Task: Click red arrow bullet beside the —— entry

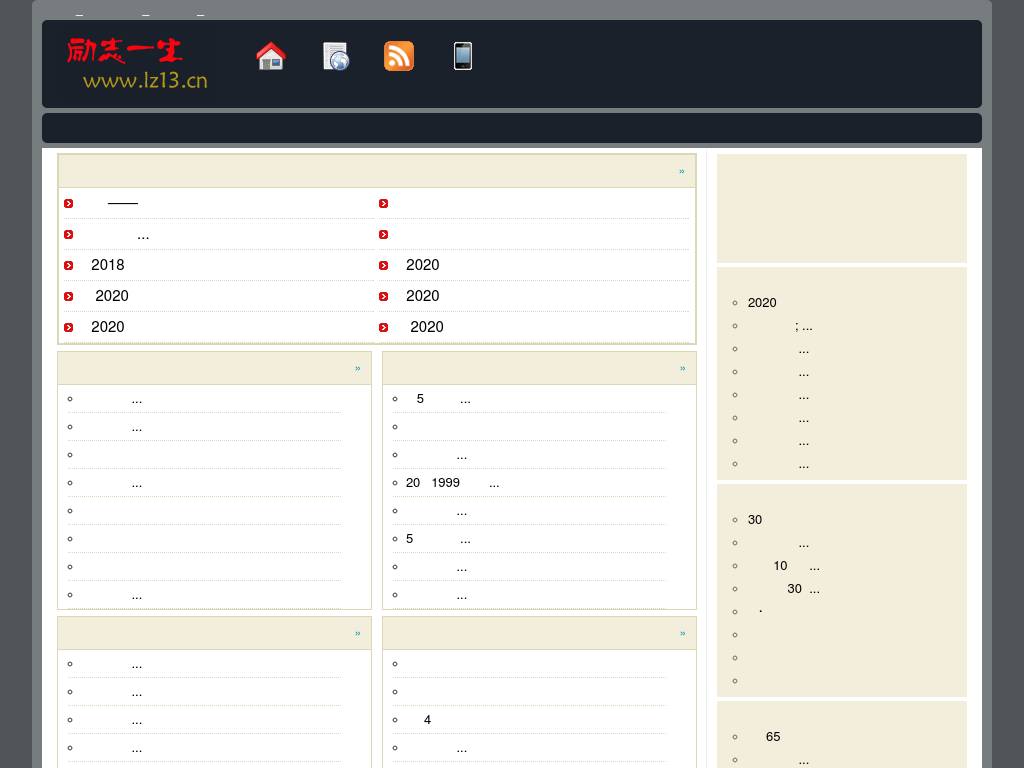Action: pos(69,204)
